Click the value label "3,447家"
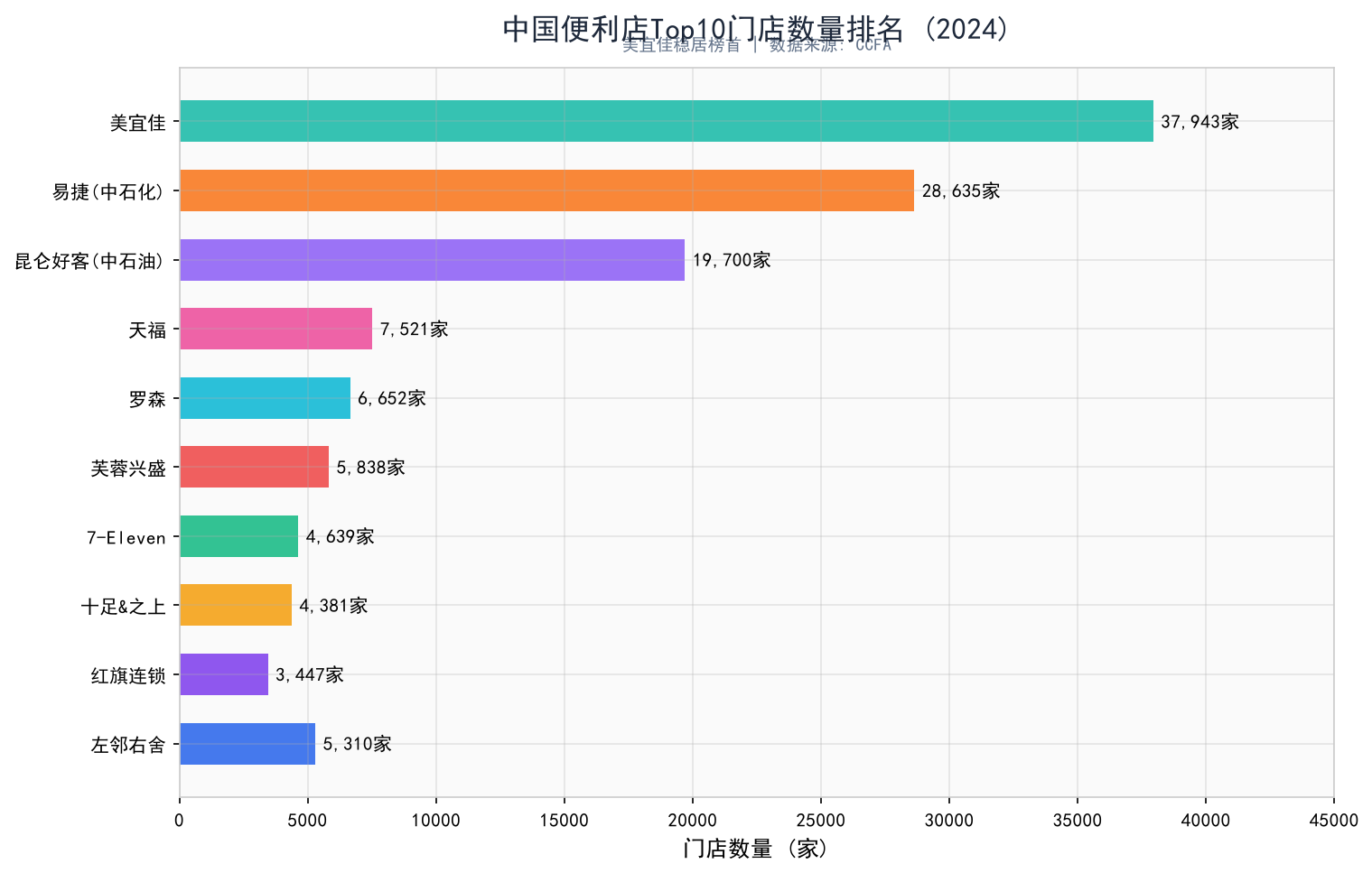 [x=310, y=675]
